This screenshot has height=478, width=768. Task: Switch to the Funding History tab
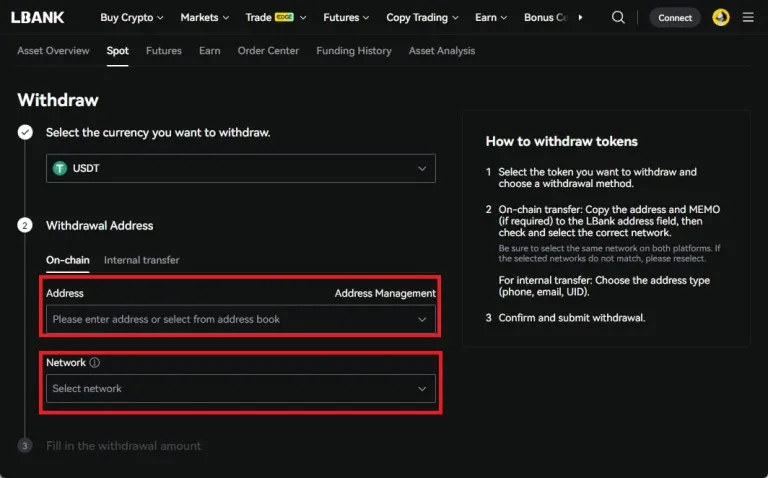point(354,51)
